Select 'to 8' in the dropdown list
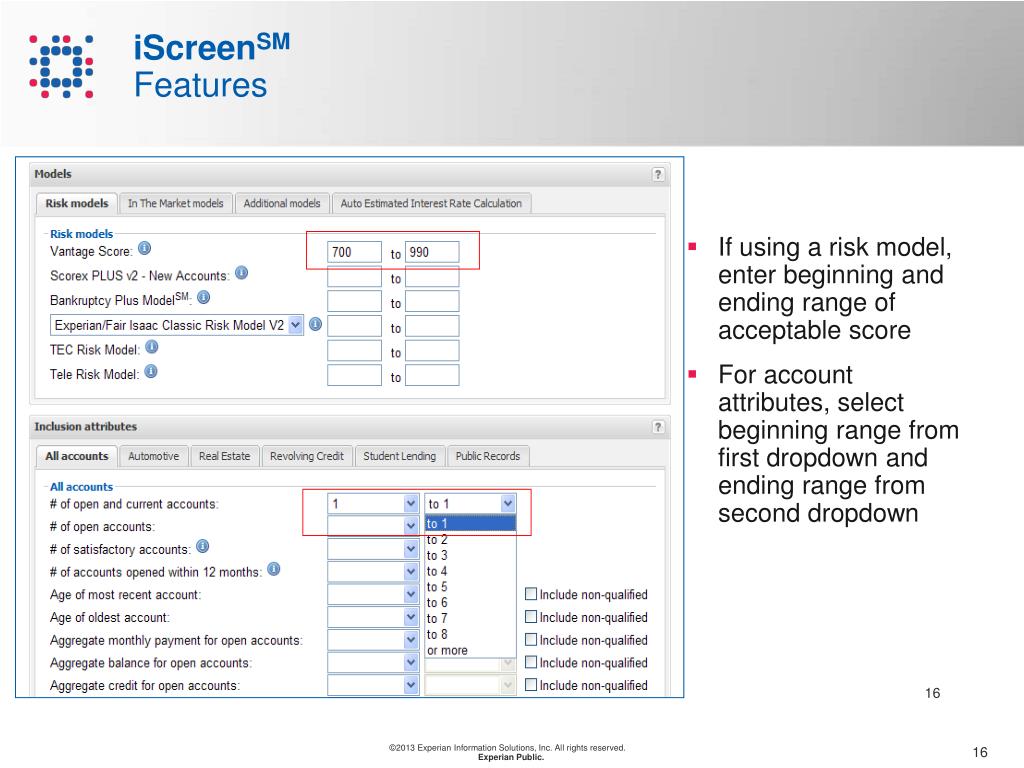The width and height of the screenshot is (1024, 768). [x=470, y=634]
